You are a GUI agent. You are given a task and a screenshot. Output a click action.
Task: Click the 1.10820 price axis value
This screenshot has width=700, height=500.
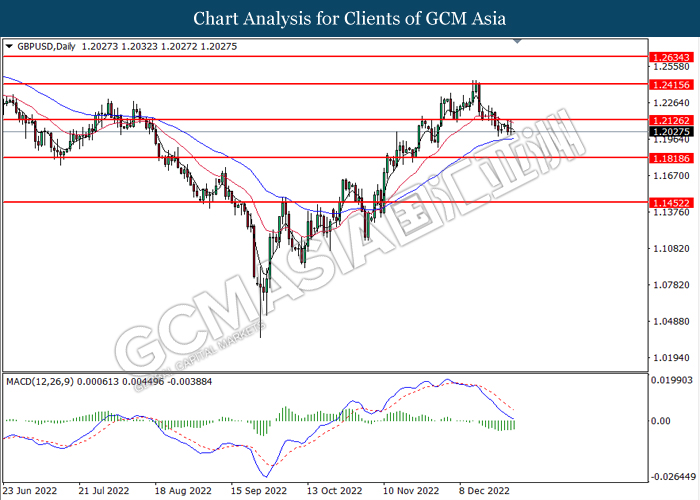[671, 249]
